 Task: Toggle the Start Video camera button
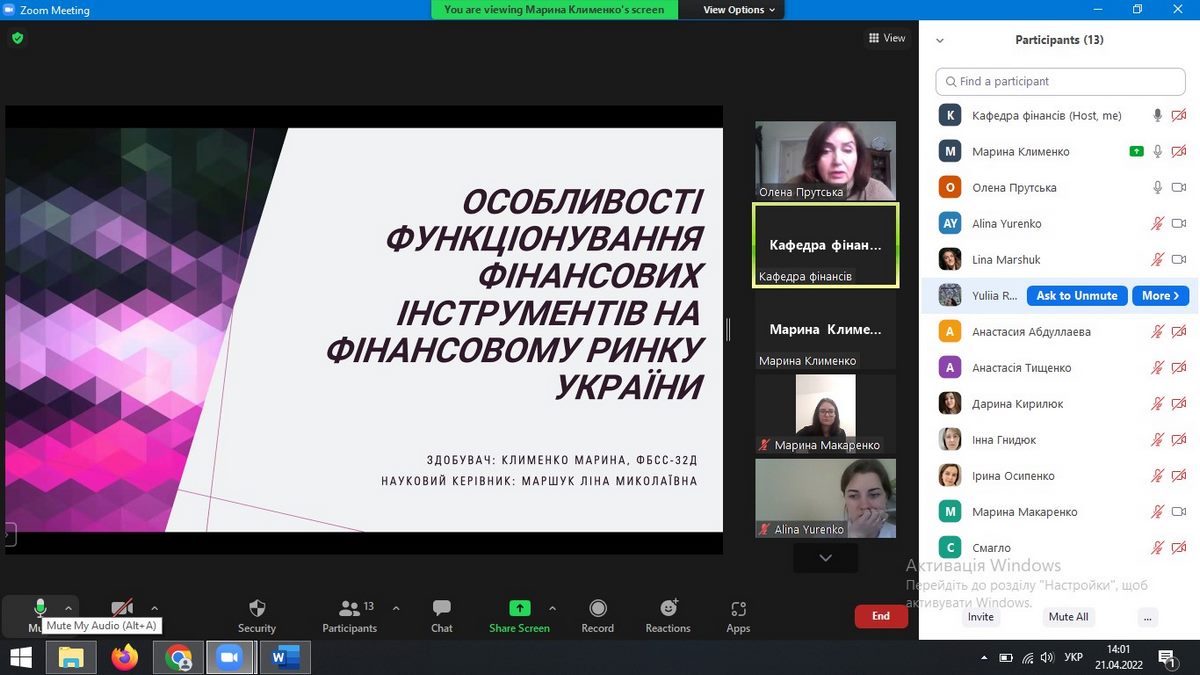click(122, 607)
